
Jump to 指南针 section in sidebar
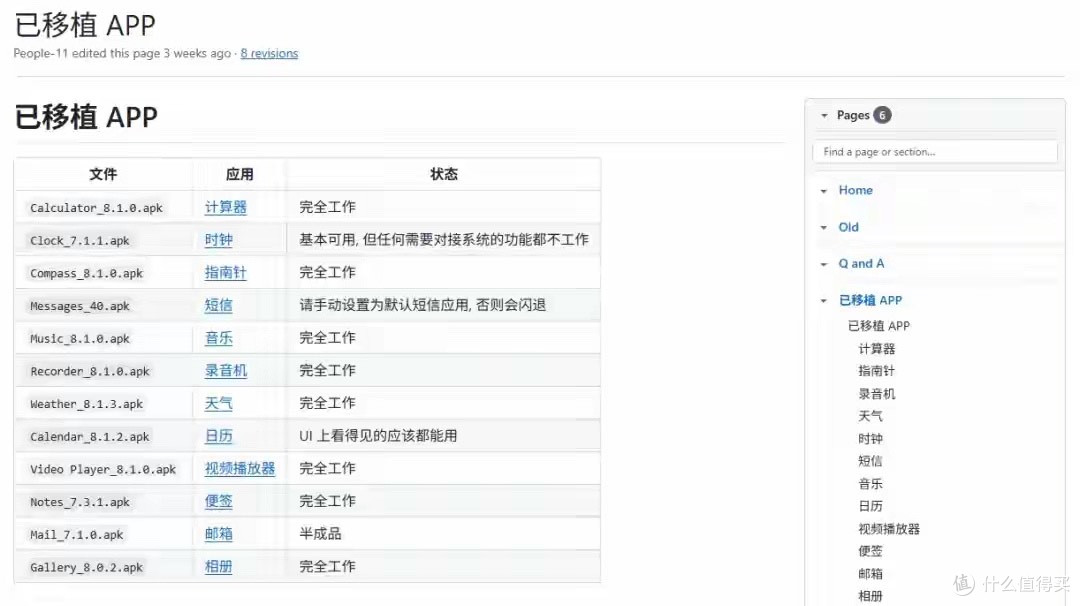point(876,371)
